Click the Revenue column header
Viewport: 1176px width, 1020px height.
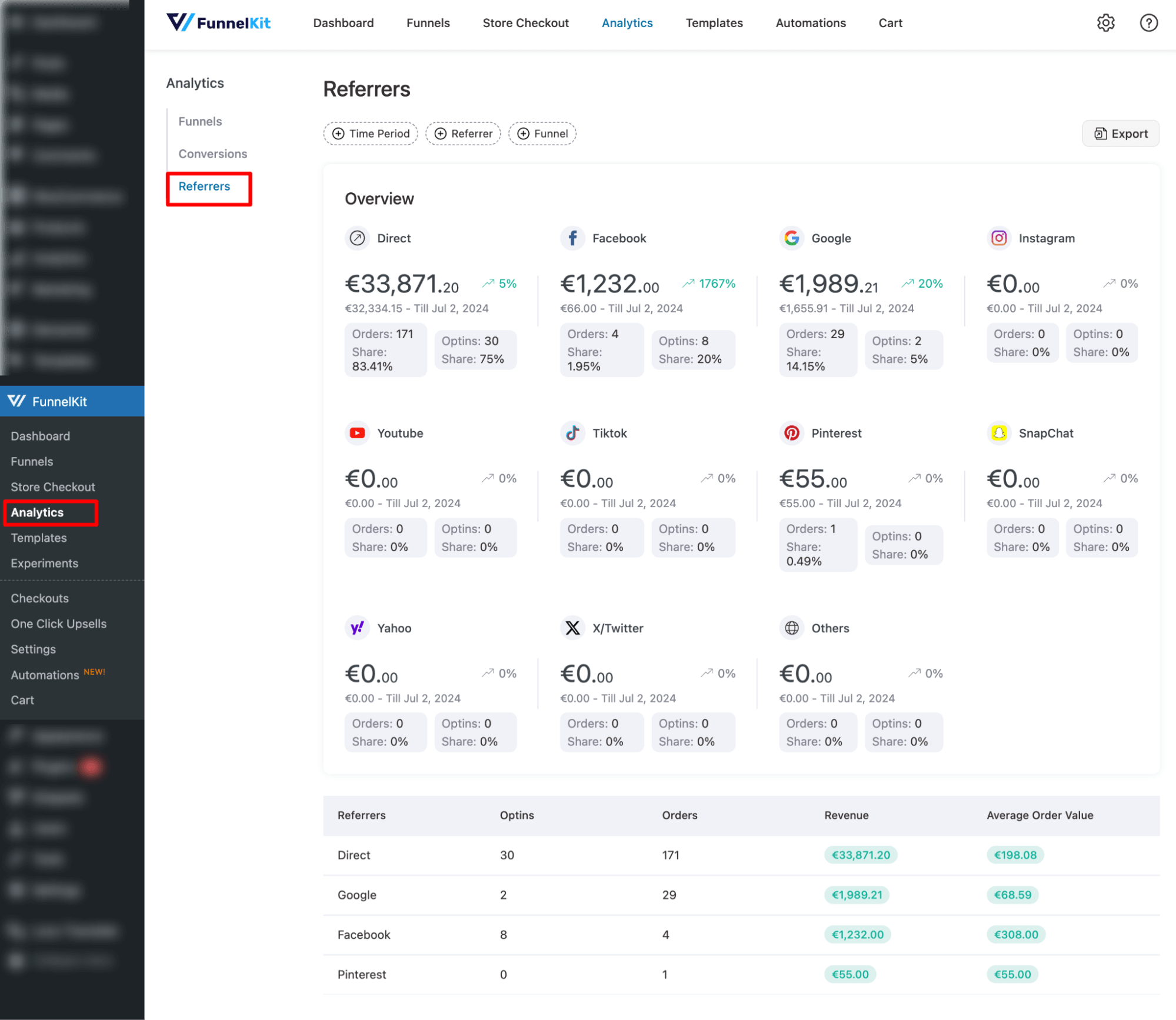coord(846,815)
